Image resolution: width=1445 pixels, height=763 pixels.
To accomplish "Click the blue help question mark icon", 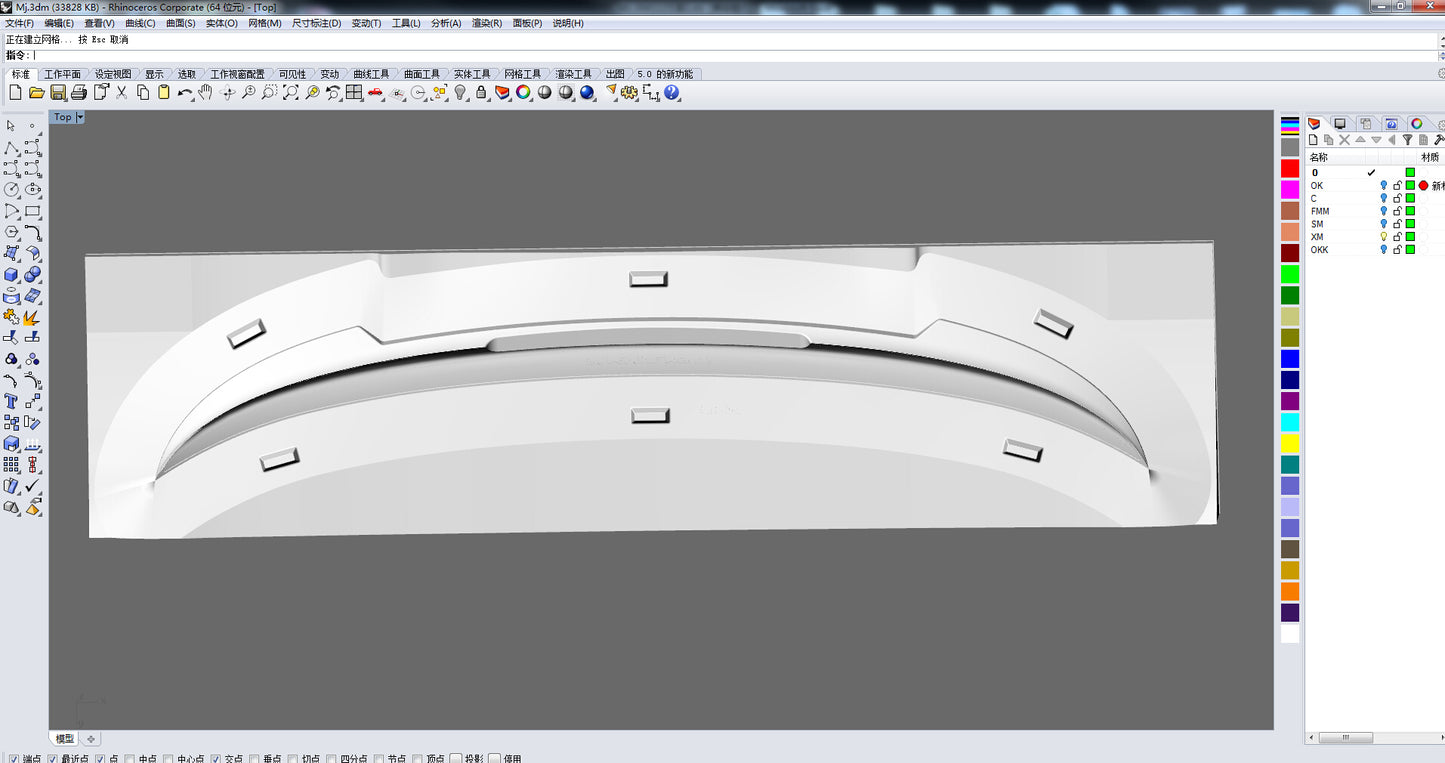I will click(x=671, y=92).
